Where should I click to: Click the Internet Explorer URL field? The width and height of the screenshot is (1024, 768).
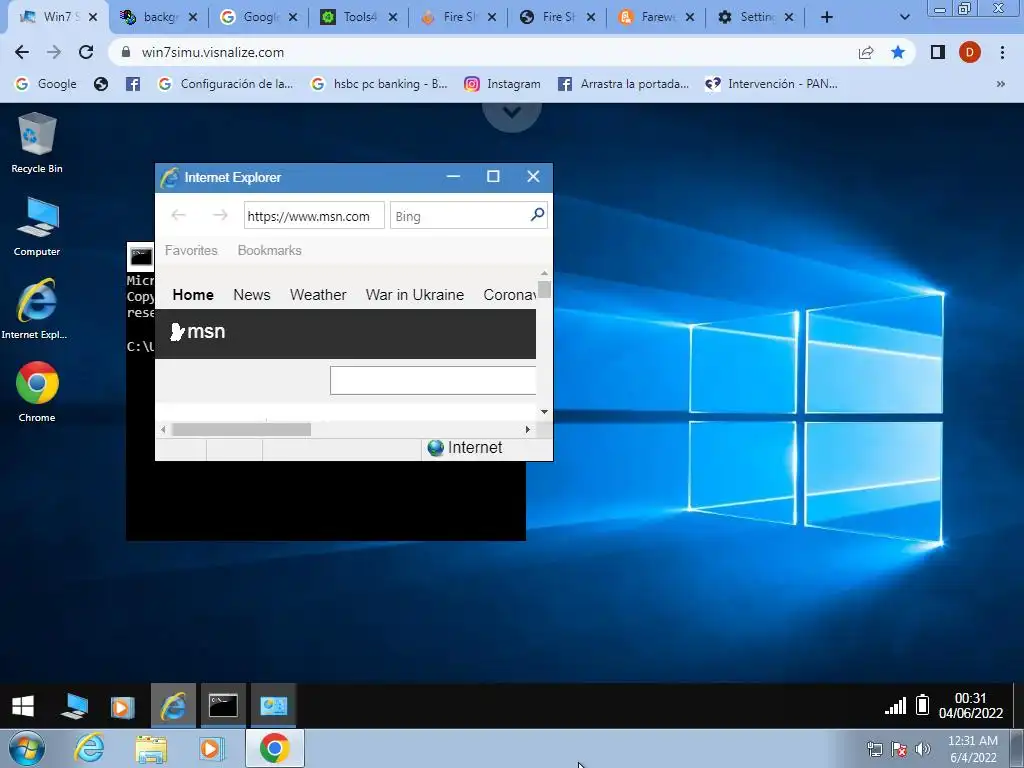314,216
